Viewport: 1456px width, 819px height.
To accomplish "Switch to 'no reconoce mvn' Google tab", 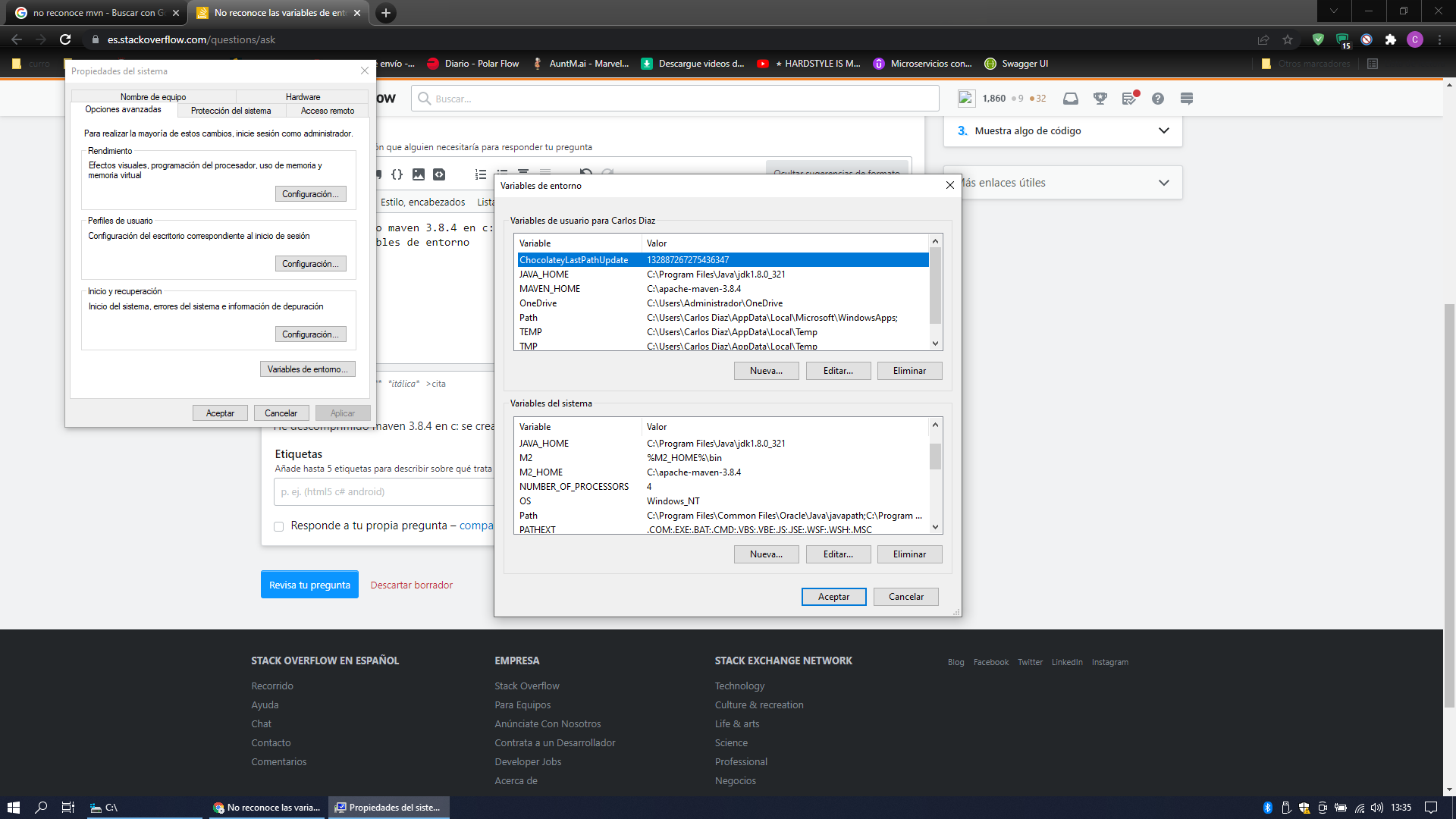I will [x=98, y=13].
